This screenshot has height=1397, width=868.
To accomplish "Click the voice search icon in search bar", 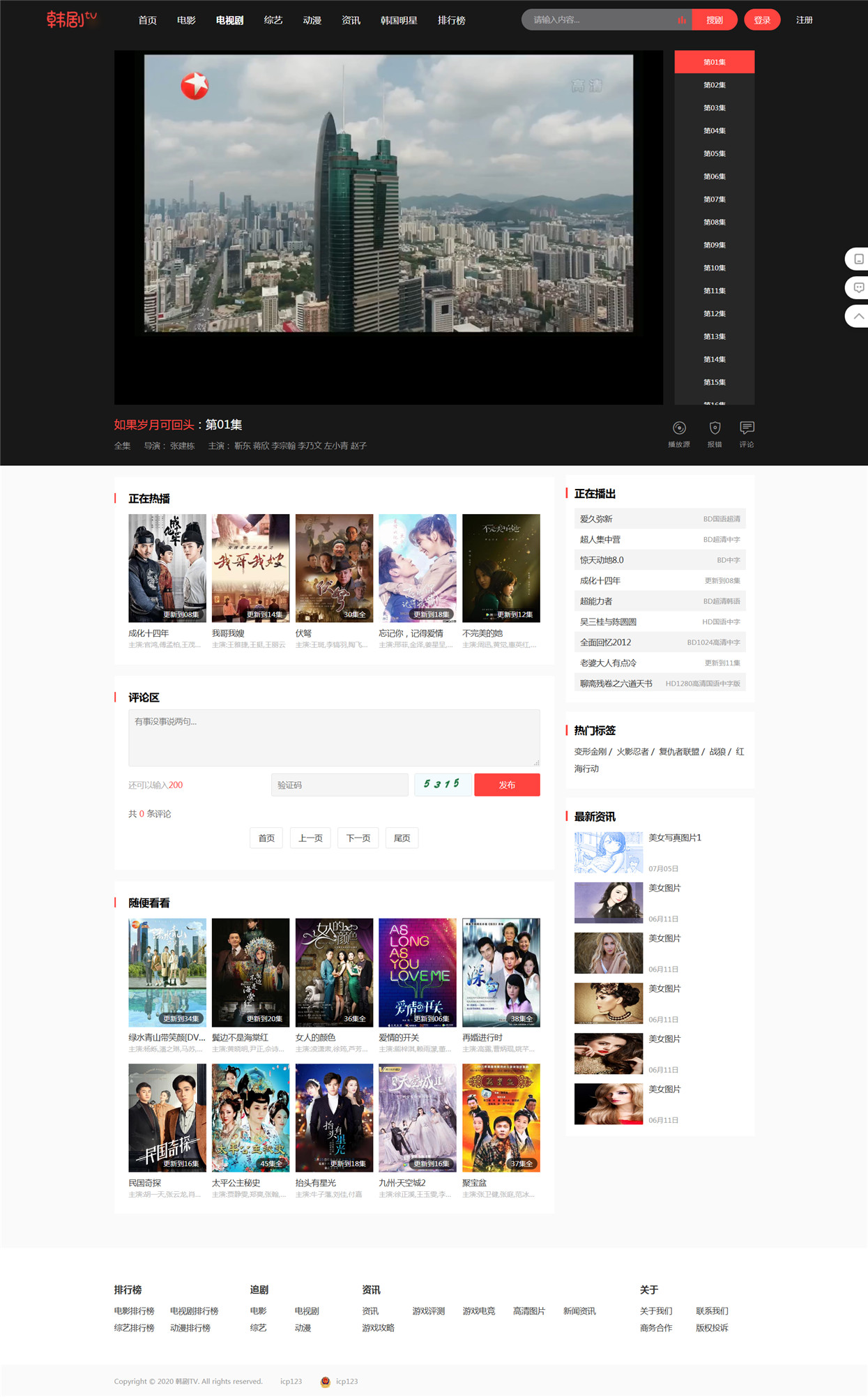I will [681, 20].
